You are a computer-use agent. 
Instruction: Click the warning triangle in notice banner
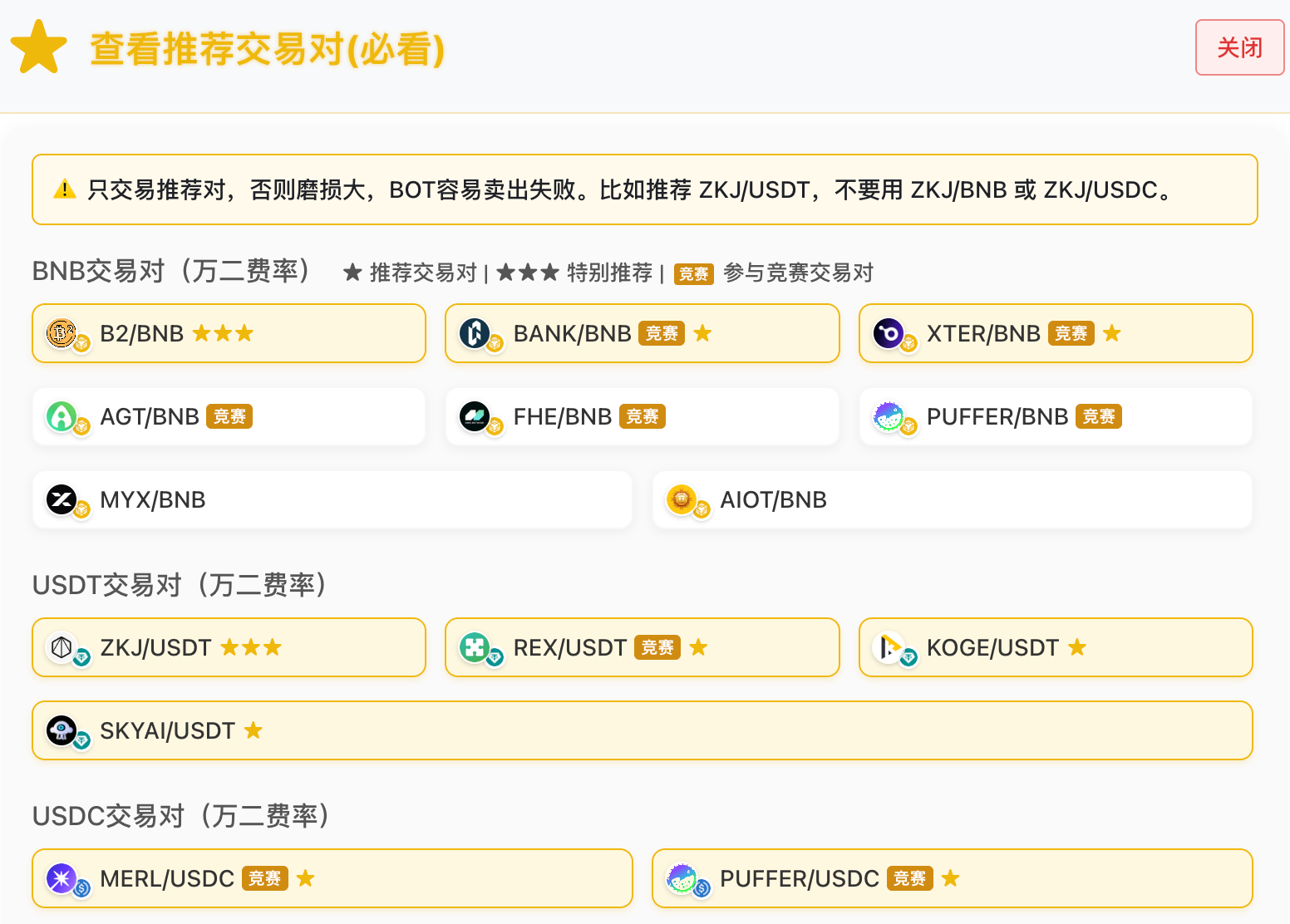click(64, 190)
